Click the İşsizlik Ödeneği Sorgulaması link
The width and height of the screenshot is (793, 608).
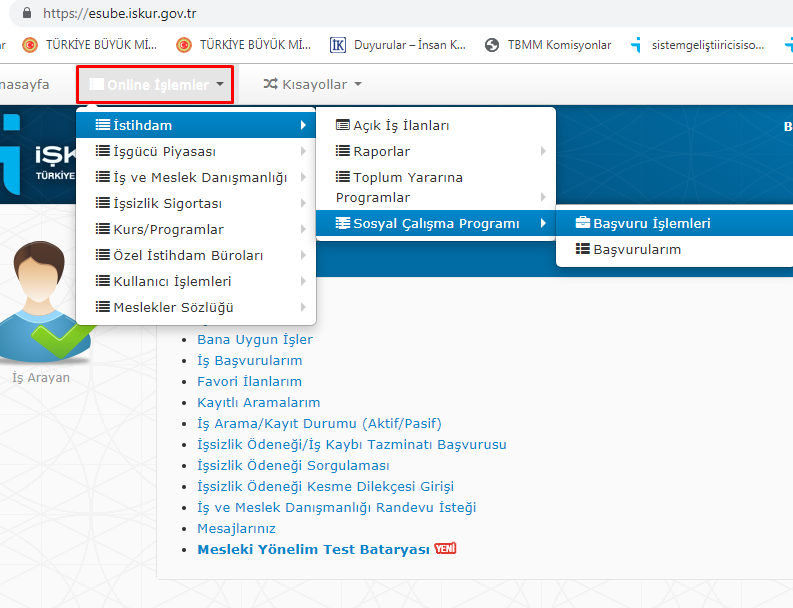tap(293, 466)
